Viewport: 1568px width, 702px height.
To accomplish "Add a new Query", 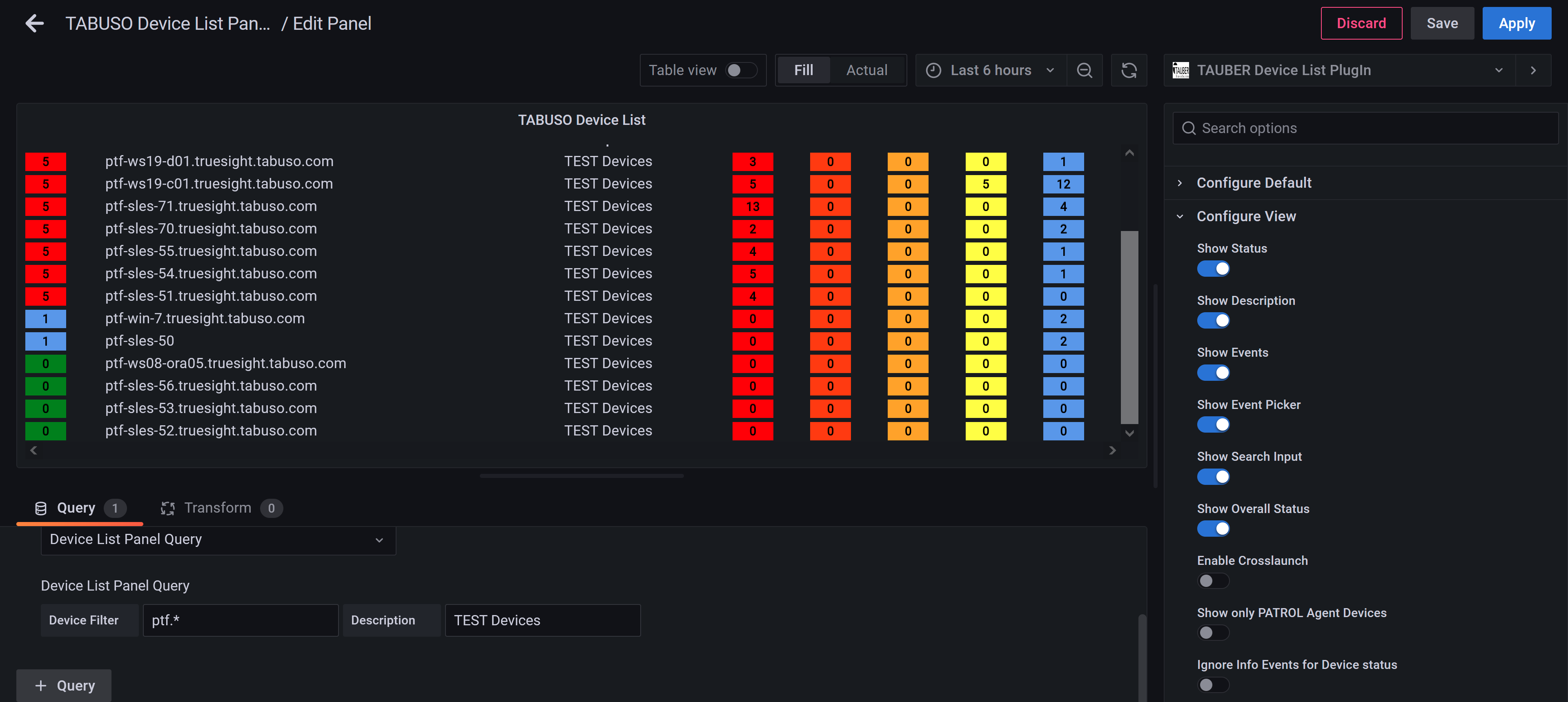I will 64,686.
